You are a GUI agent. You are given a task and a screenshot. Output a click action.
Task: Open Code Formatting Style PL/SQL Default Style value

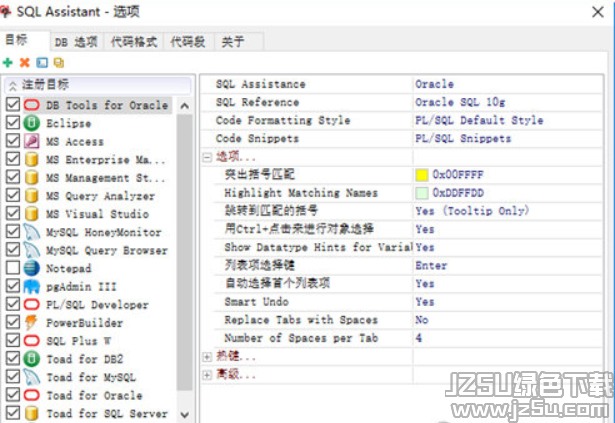(x=508, y=120)
